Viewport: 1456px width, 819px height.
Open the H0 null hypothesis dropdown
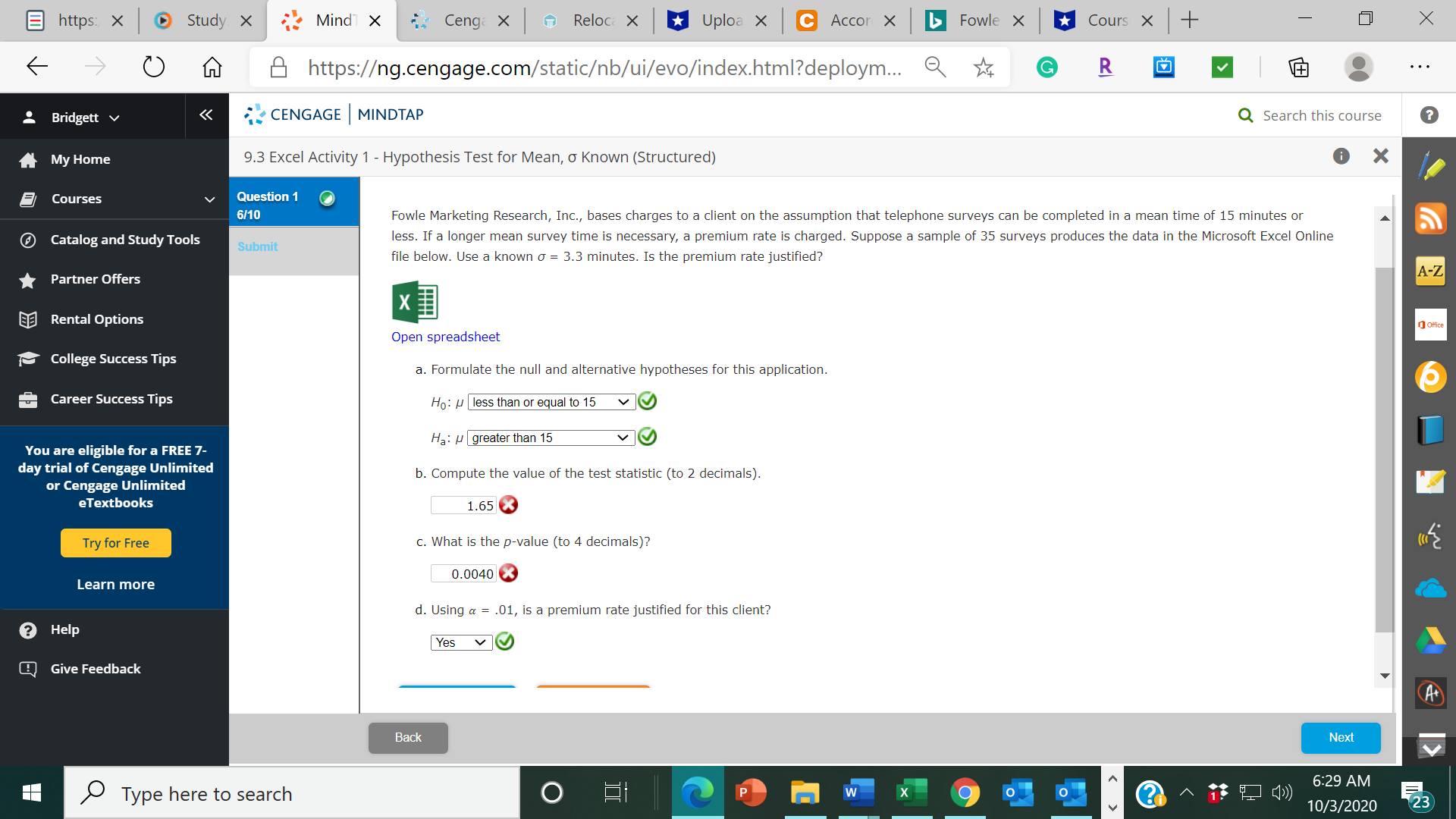click(551, 402)
